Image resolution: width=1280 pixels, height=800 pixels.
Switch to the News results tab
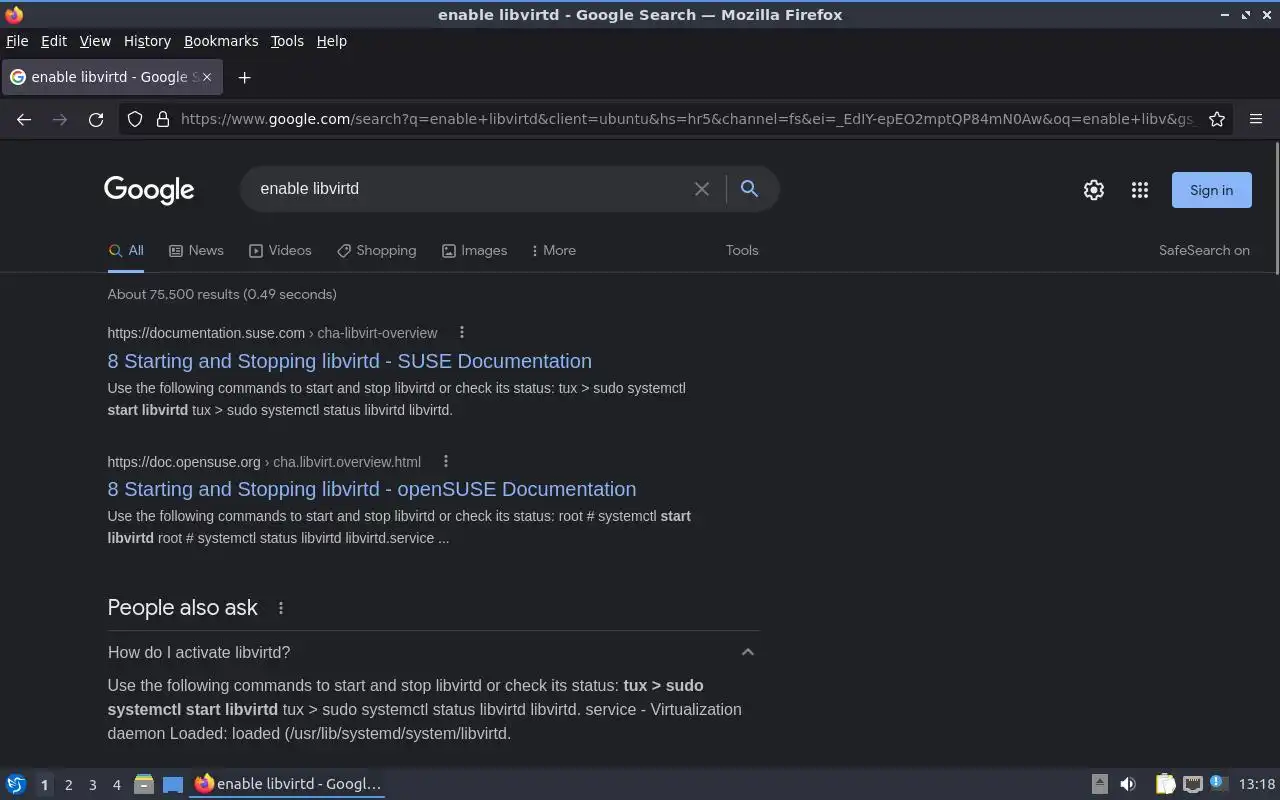196,251
